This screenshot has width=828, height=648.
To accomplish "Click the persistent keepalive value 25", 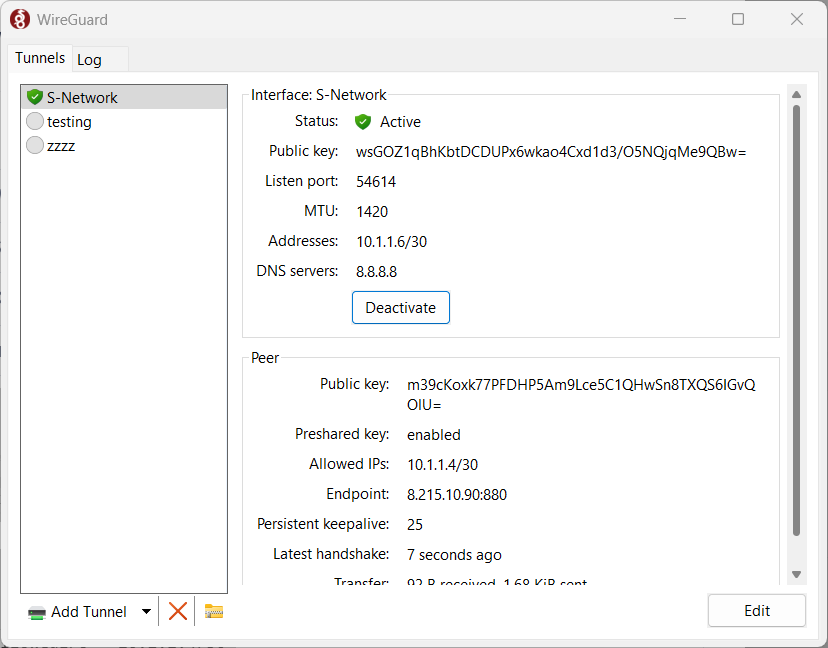I will (x=415, y=524).
